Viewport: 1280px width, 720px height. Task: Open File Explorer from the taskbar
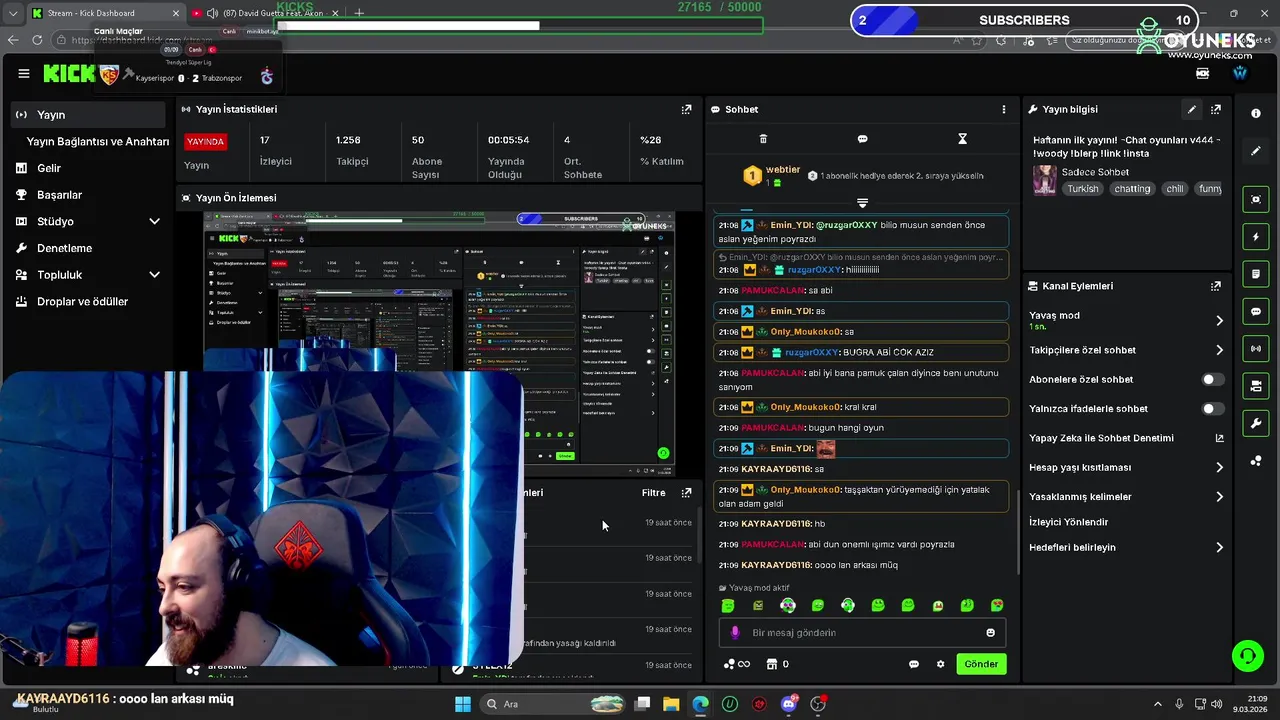click(x=671, y=704)
